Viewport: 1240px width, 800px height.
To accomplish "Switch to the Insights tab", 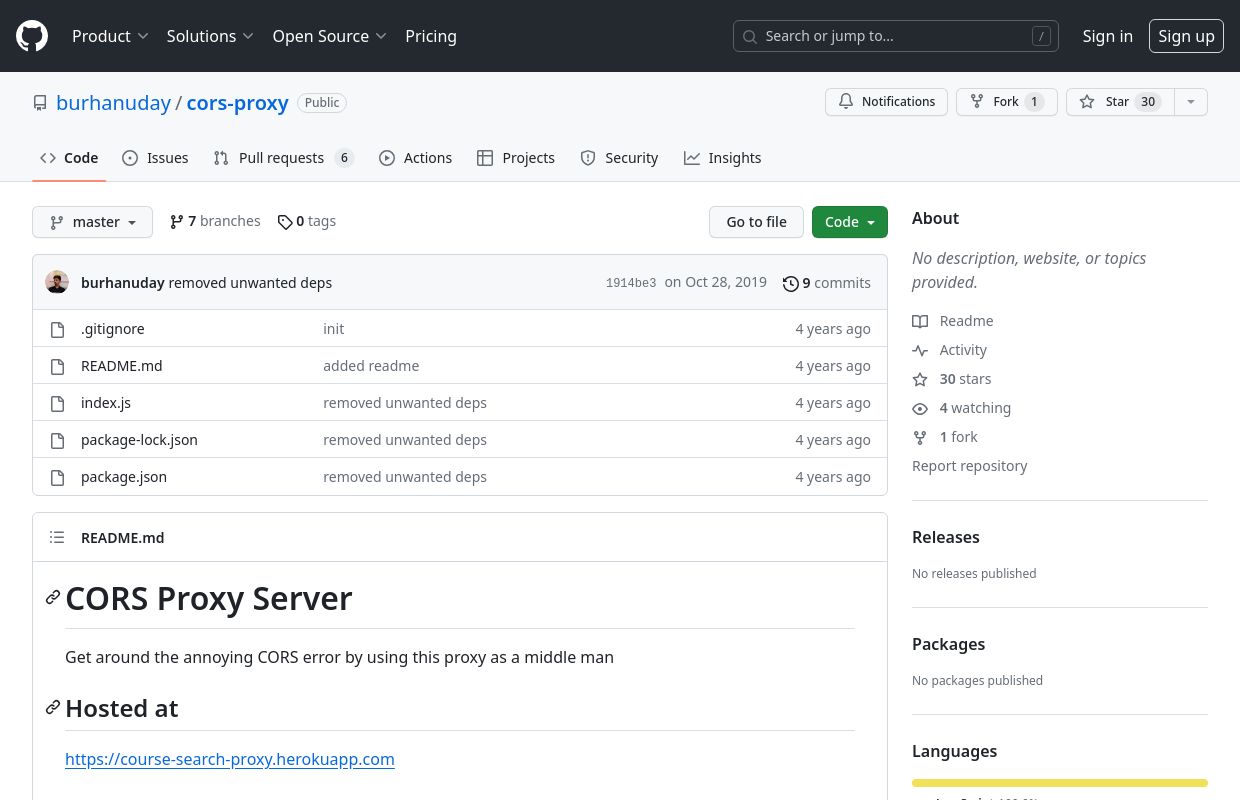I will (722, 158).
